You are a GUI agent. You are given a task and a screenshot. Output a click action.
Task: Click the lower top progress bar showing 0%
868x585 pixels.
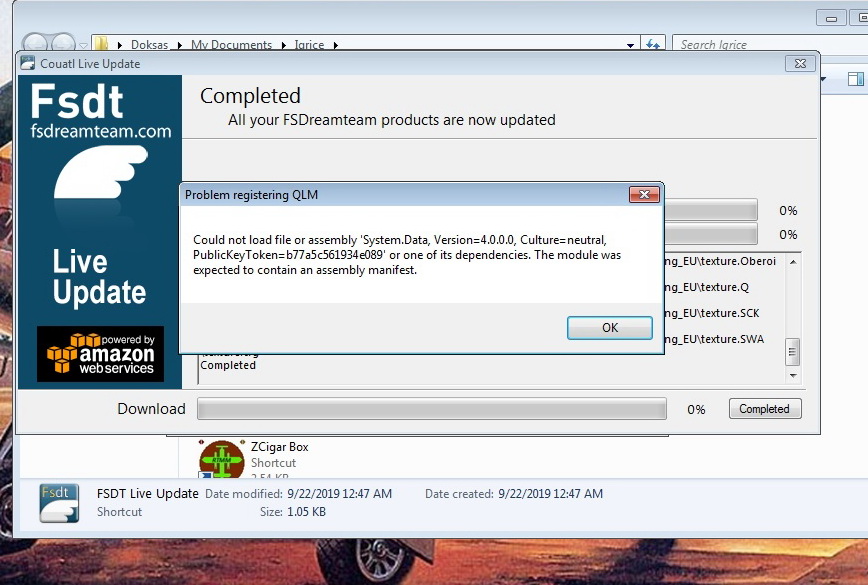click(711, 234)
